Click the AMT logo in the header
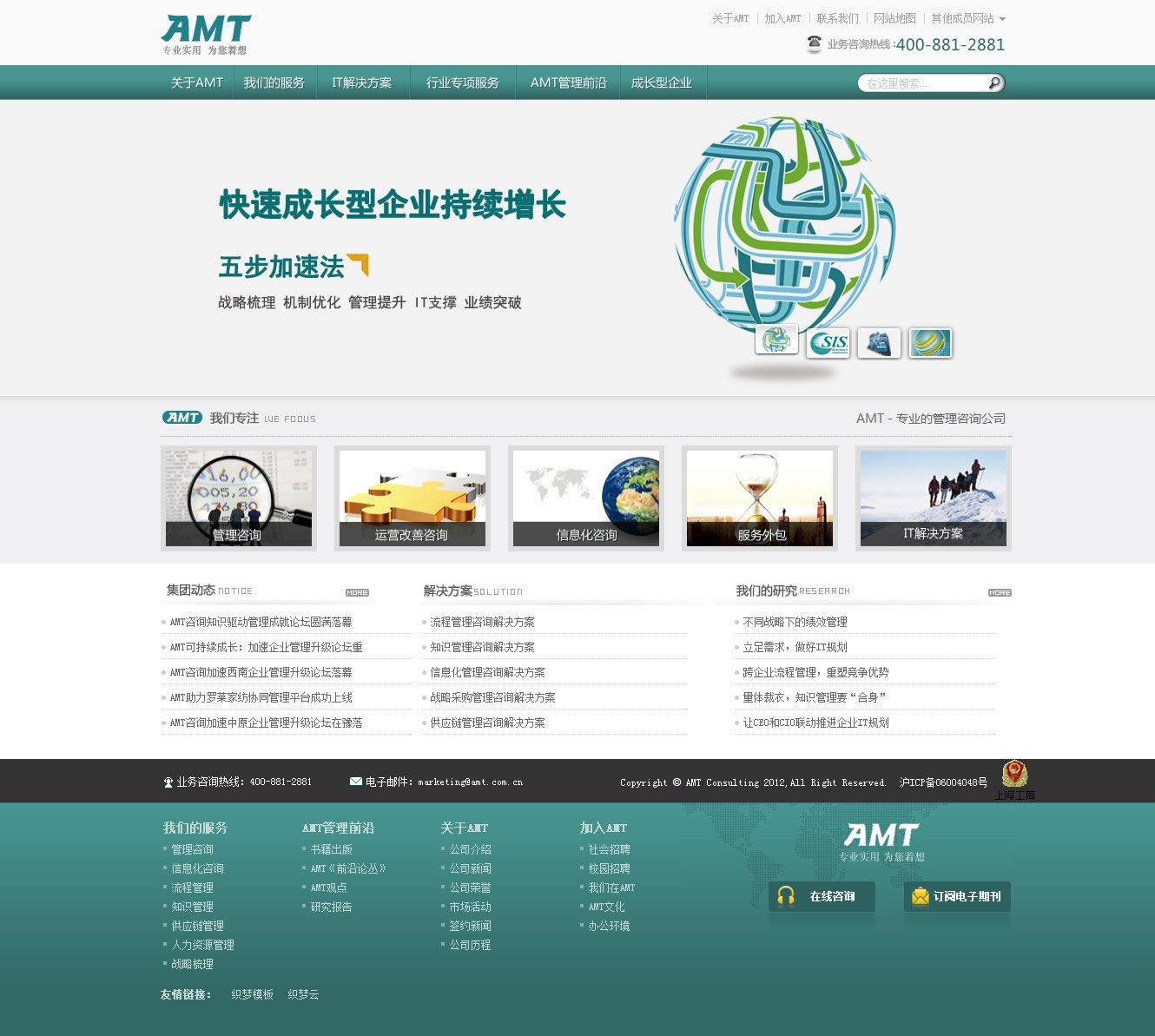Viewport: 1155px width, 1036px height. pyautogui.click(x=206, y=35)
